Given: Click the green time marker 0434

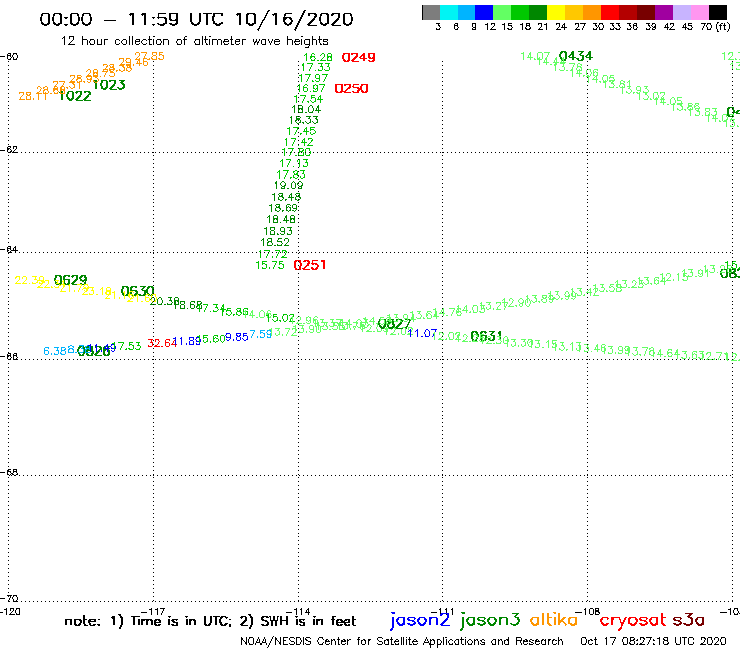Looking at the screenshot, I should [x=575, y=56].
